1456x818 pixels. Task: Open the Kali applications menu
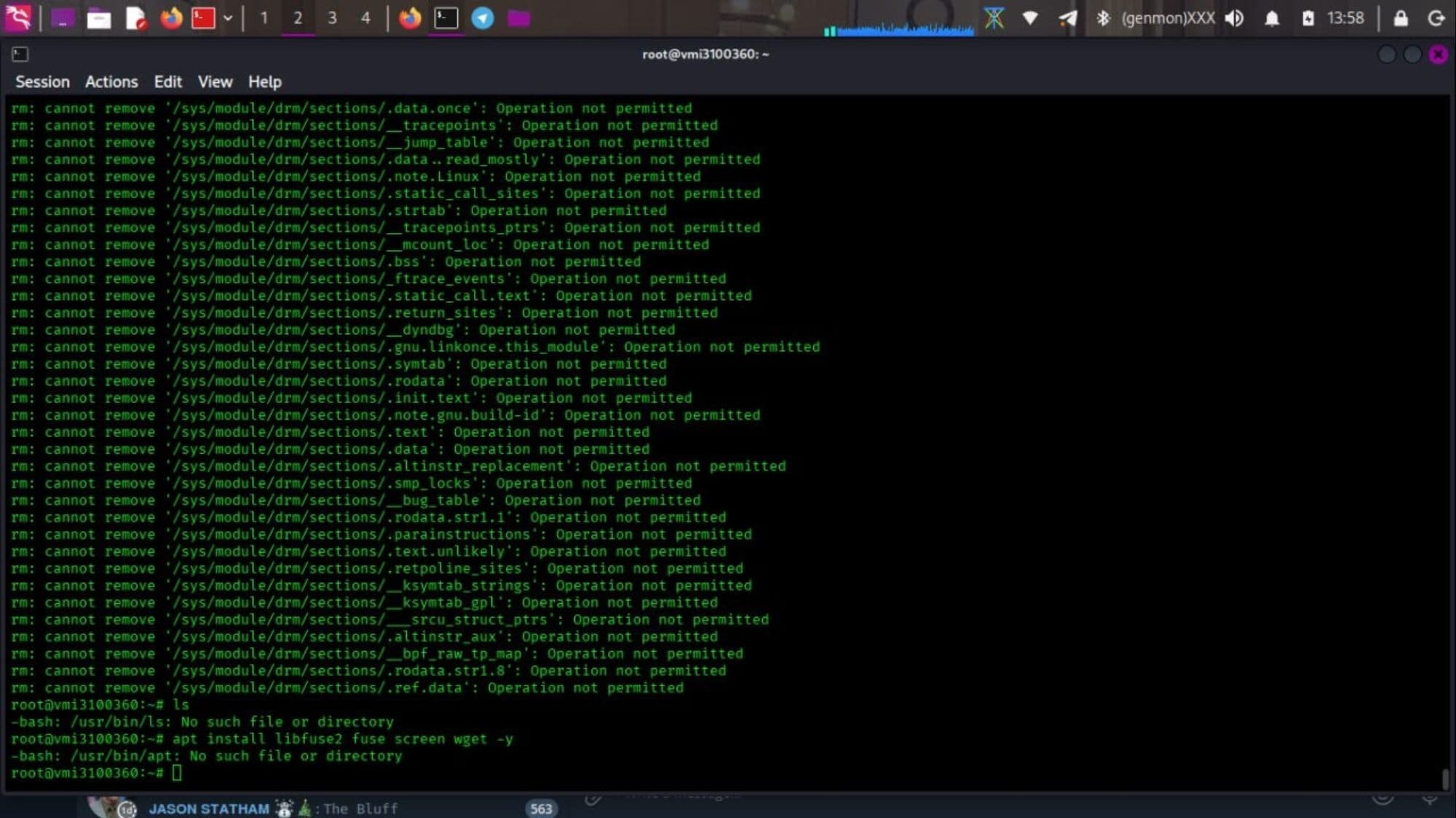coord(17,17)
